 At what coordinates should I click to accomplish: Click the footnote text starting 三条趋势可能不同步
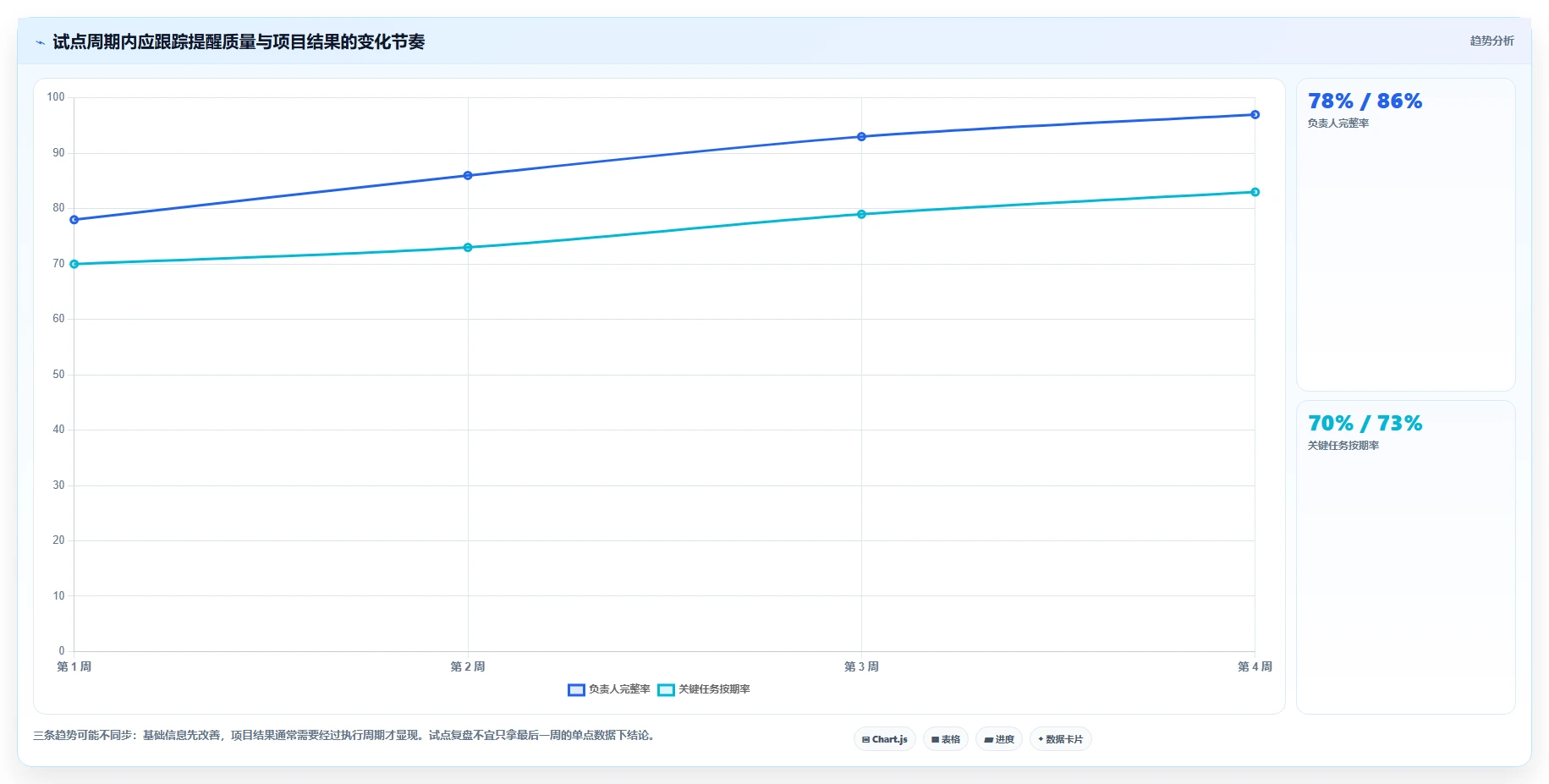coord(345,736)
